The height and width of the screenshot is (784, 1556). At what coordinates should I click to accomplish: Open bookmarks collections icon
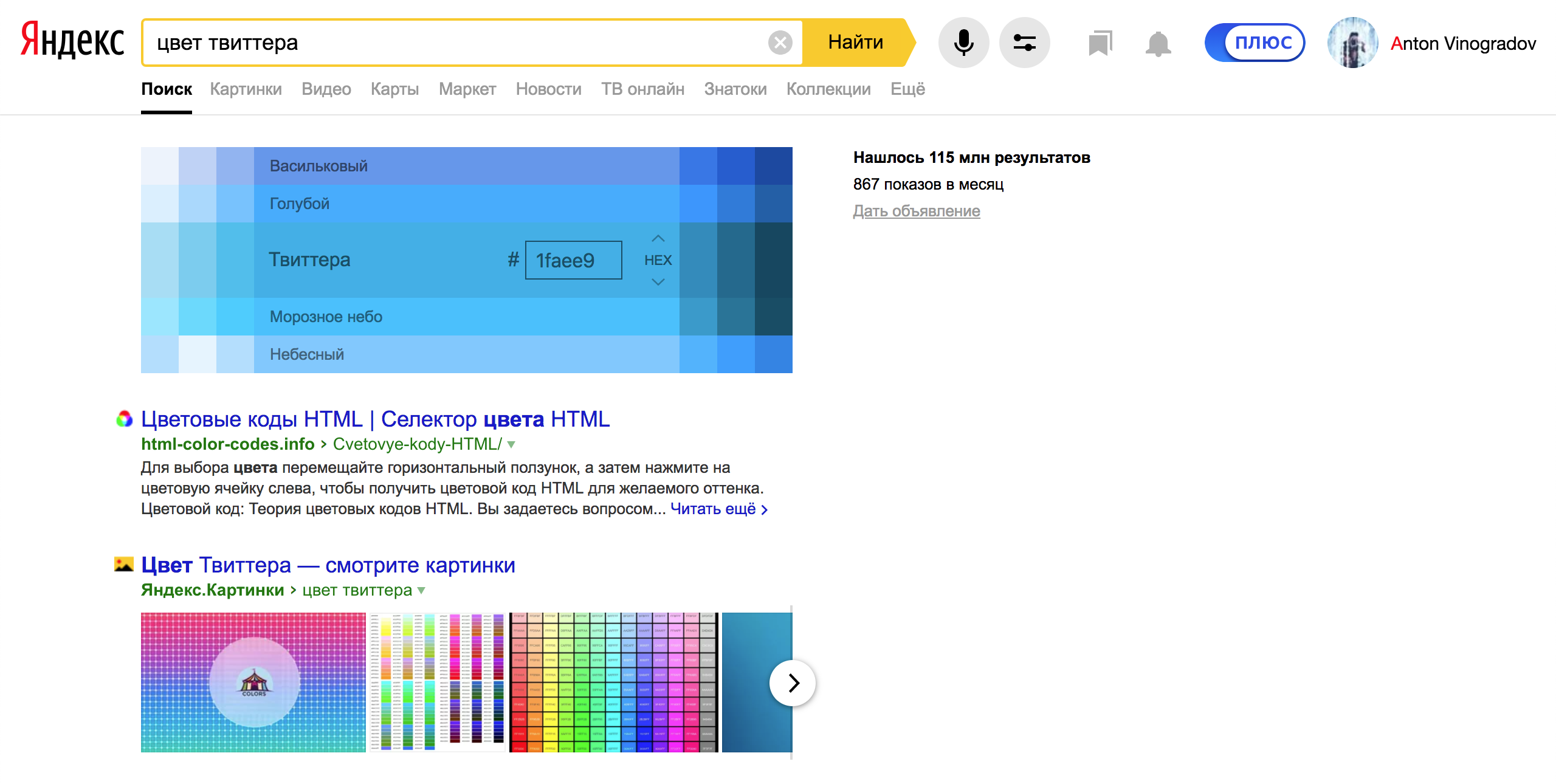(x=1100, y=43)
